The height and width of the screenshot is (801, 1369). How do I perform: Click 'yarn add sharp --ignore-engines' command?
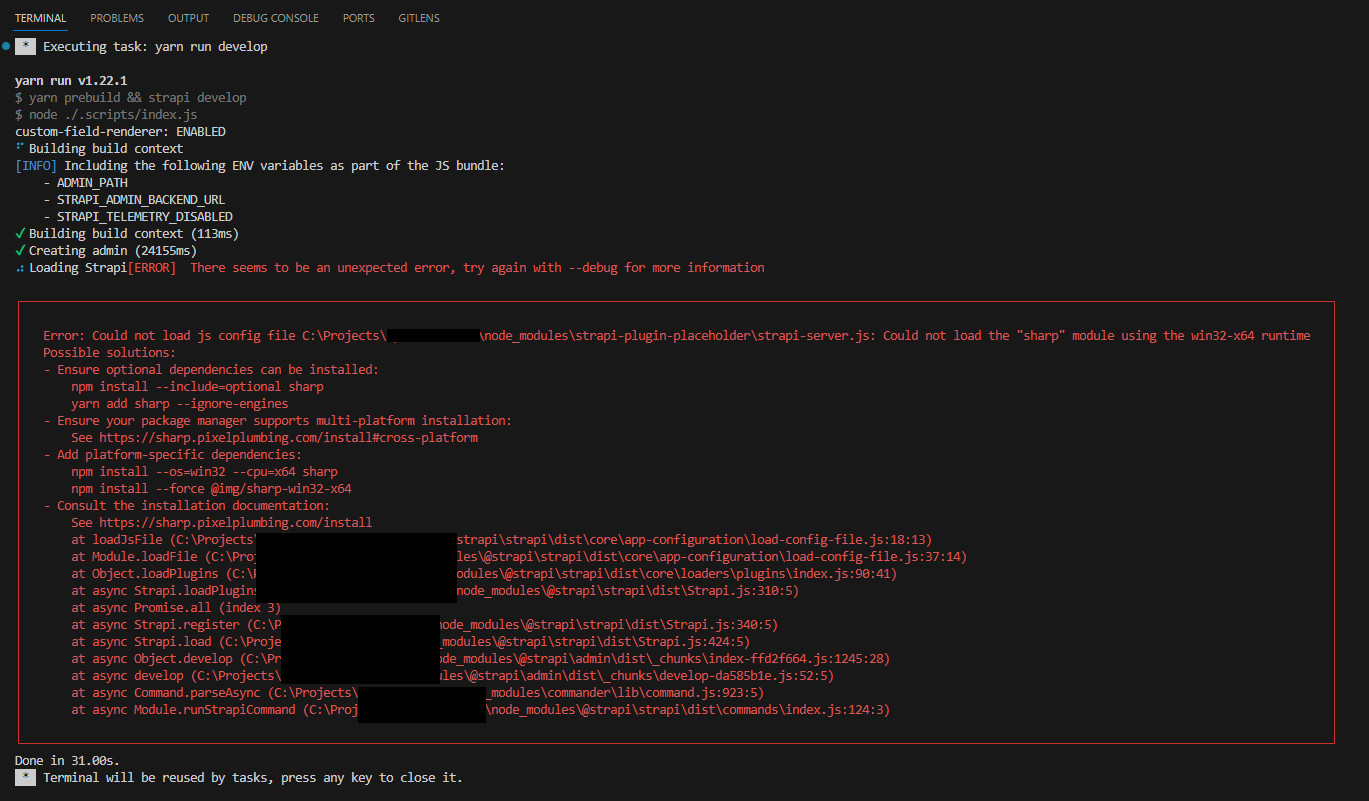[180, 403]
